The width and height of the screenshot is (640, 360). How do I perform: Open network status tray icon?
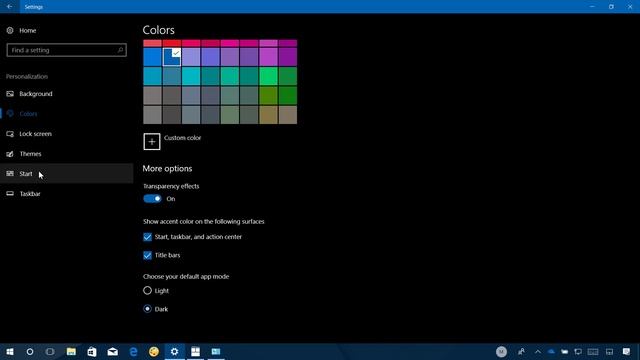pyautogui.click(x=578, y=351)
